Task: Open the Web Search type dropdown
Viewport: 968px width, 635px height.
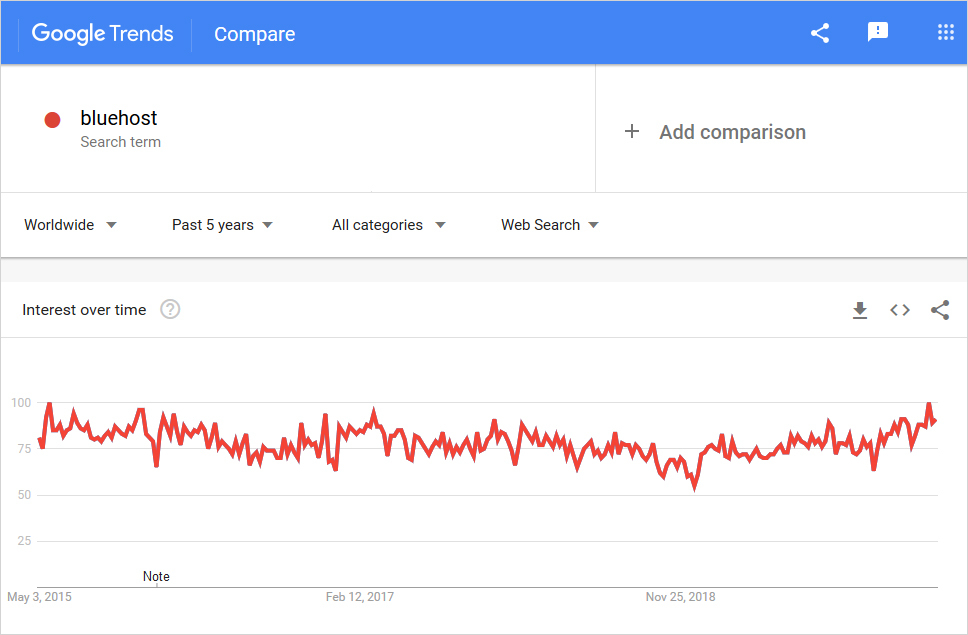Action: (x=550, y=225)
